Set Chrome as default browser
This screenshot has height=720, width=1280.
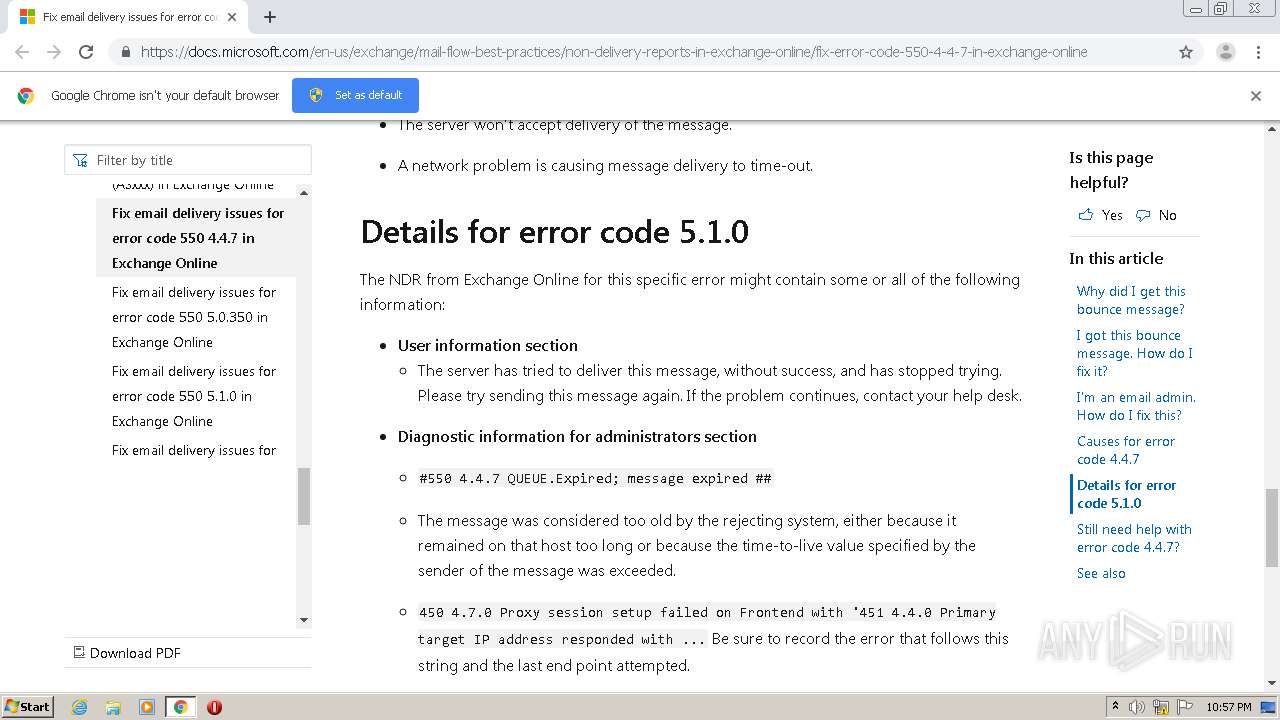355,95
